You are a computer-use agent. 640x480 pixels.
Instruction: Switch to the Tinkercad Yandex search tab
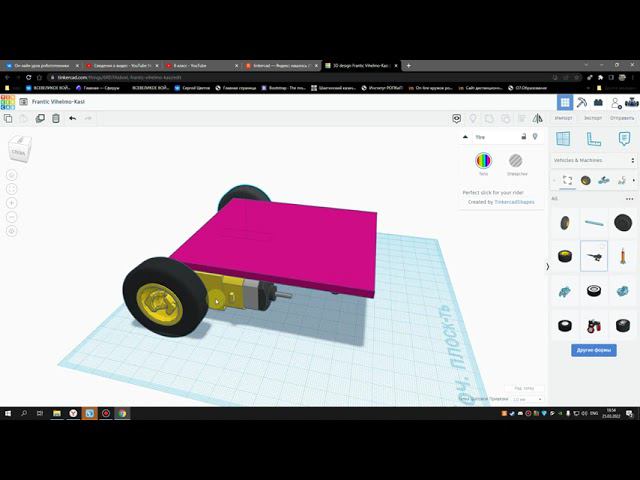[281, 66]
